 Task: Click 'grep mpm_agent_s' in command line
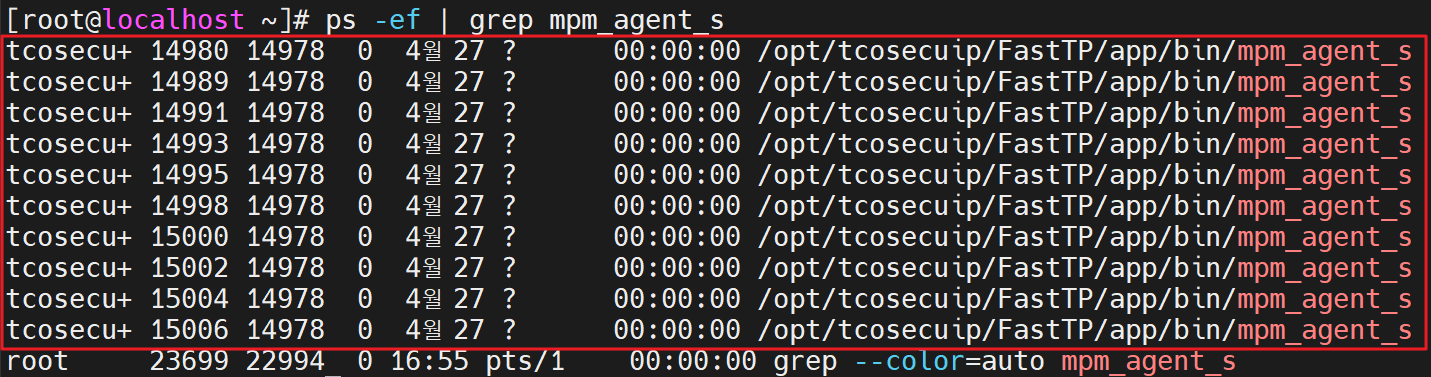pyautogui.click(x=597, y=19)
